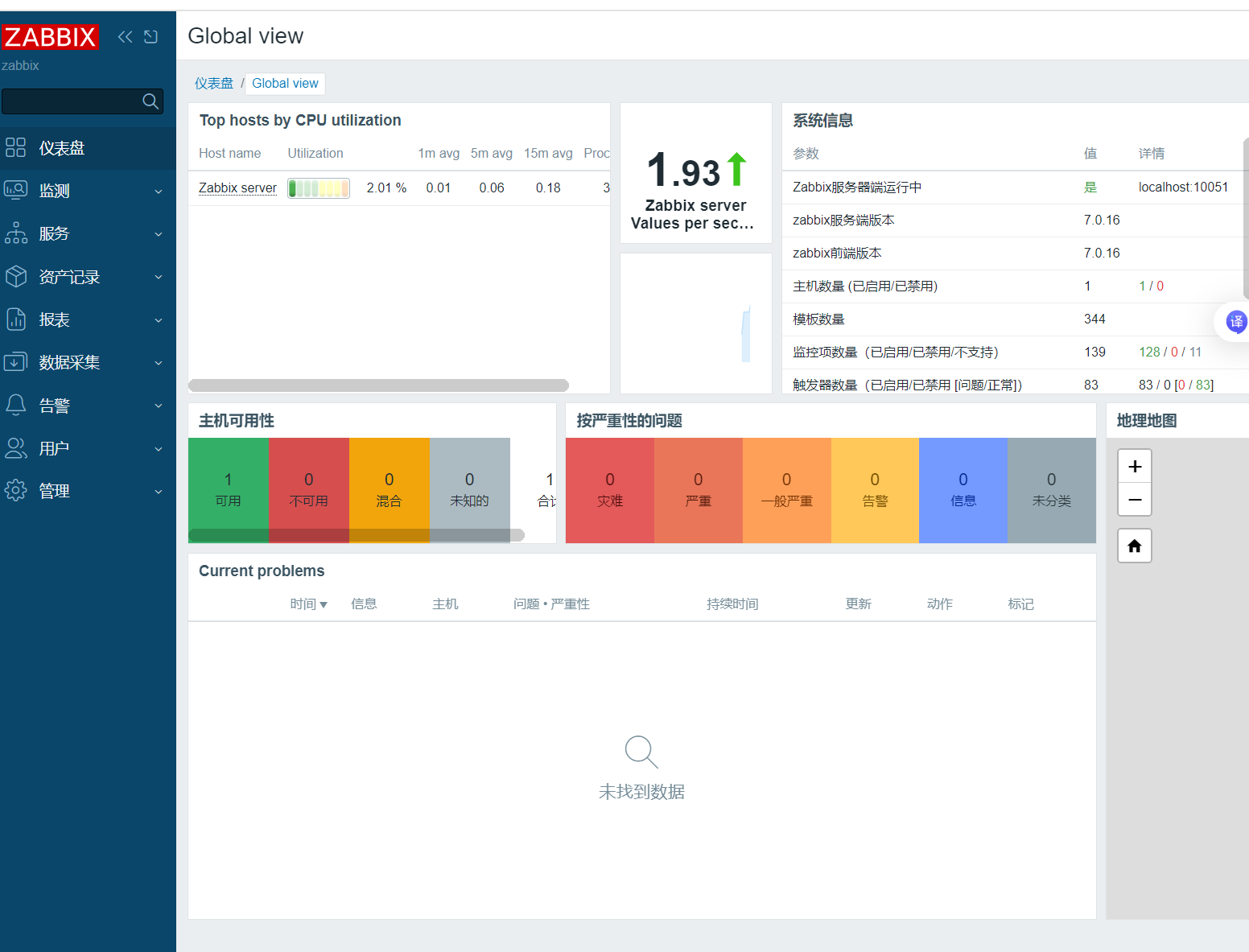Click the CPU widget horizontal scrollbar

click(x=378, y=385)
